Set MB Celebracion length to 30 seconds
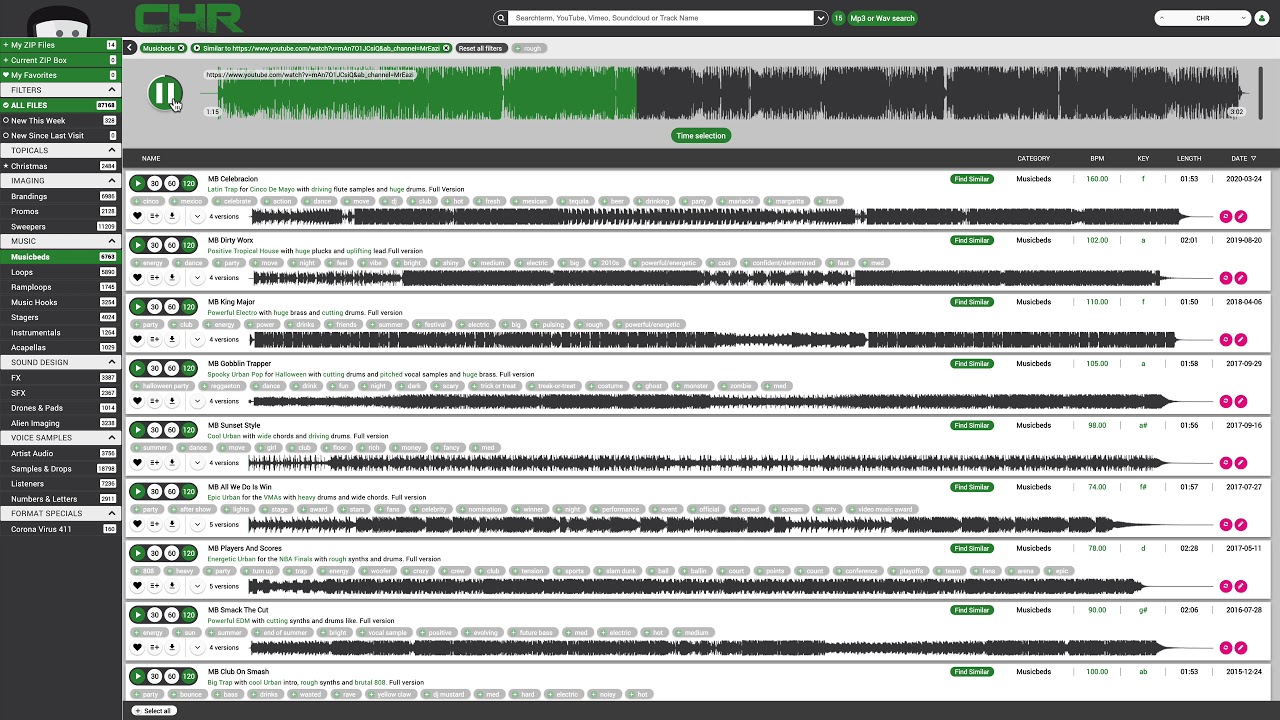The image size is (1280, 720). (x=155, y=184)
